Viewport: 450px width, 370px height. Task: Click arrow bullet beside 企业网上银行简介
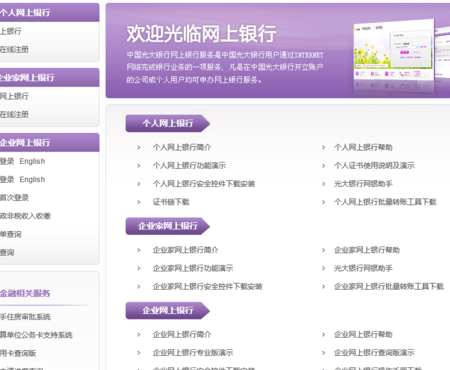tap(139, 334)
